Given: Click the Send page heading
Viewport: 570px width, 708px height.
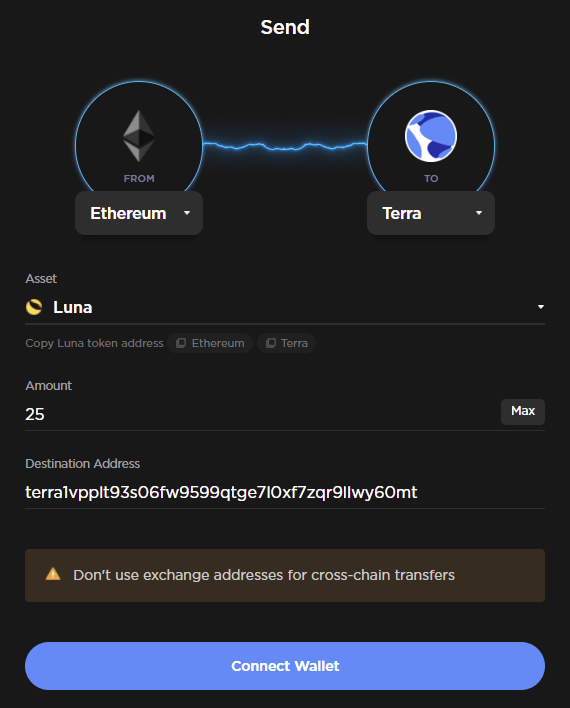Looking at the screenshot, I should 285,27.
